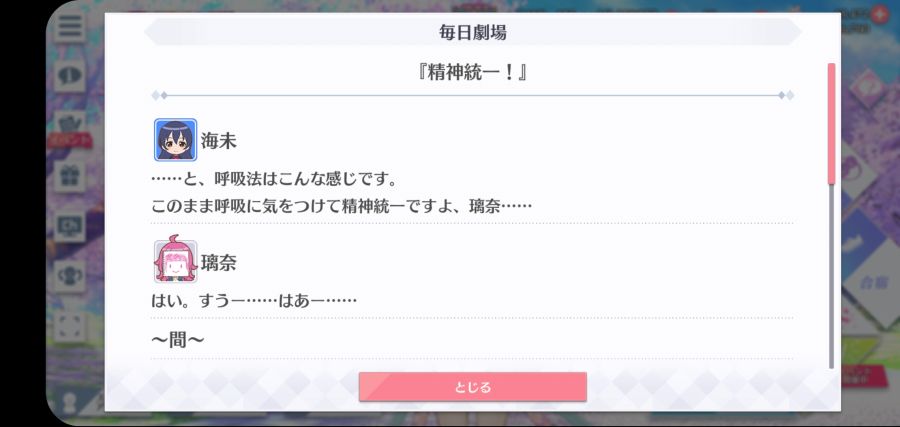Image resolution: width=900 pixels, height=427 pixels.
Task: Close the dialog with the とじる button
Action: coord(472,387)
